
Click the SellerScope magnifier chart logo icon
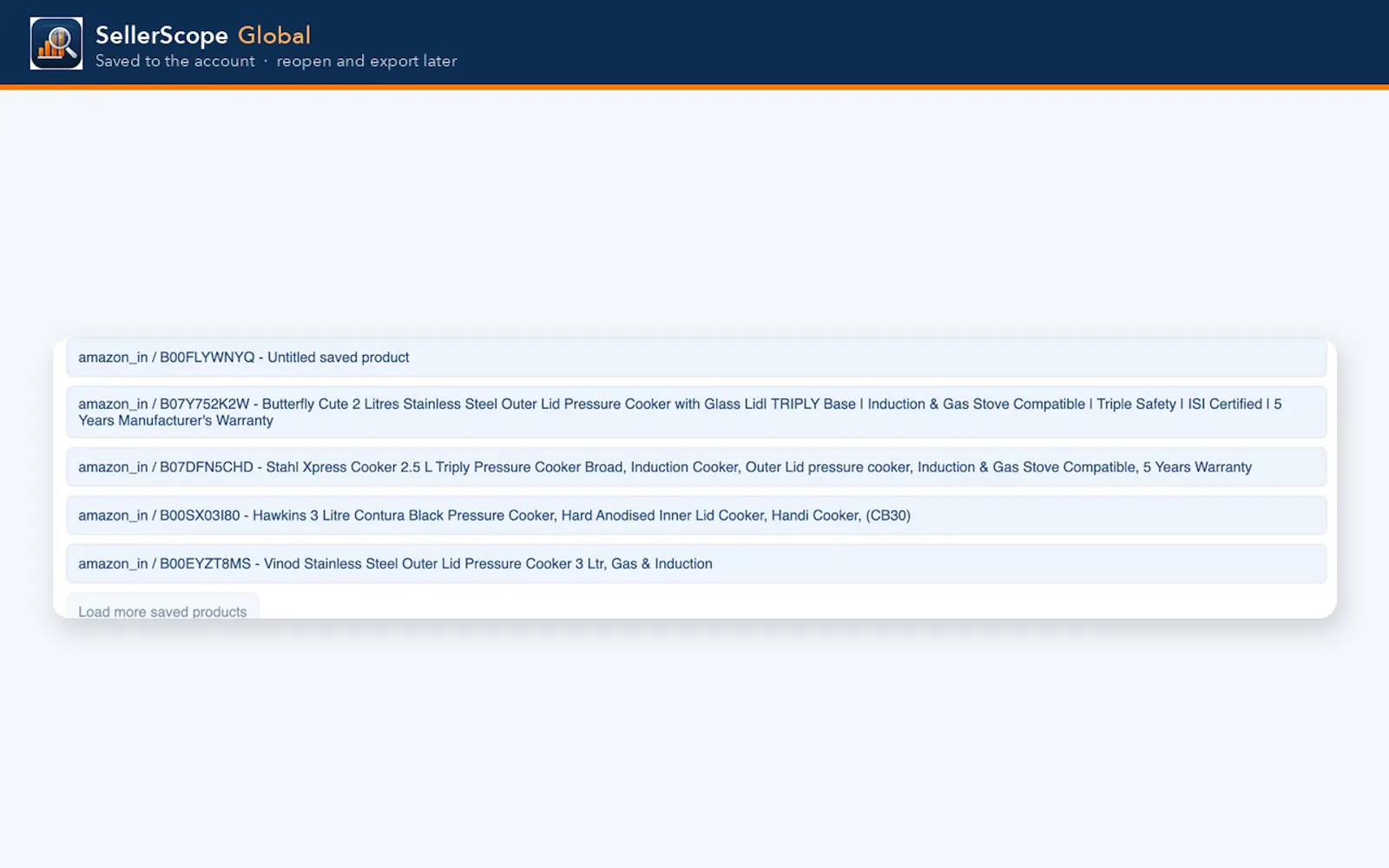(x=56, y=43)
